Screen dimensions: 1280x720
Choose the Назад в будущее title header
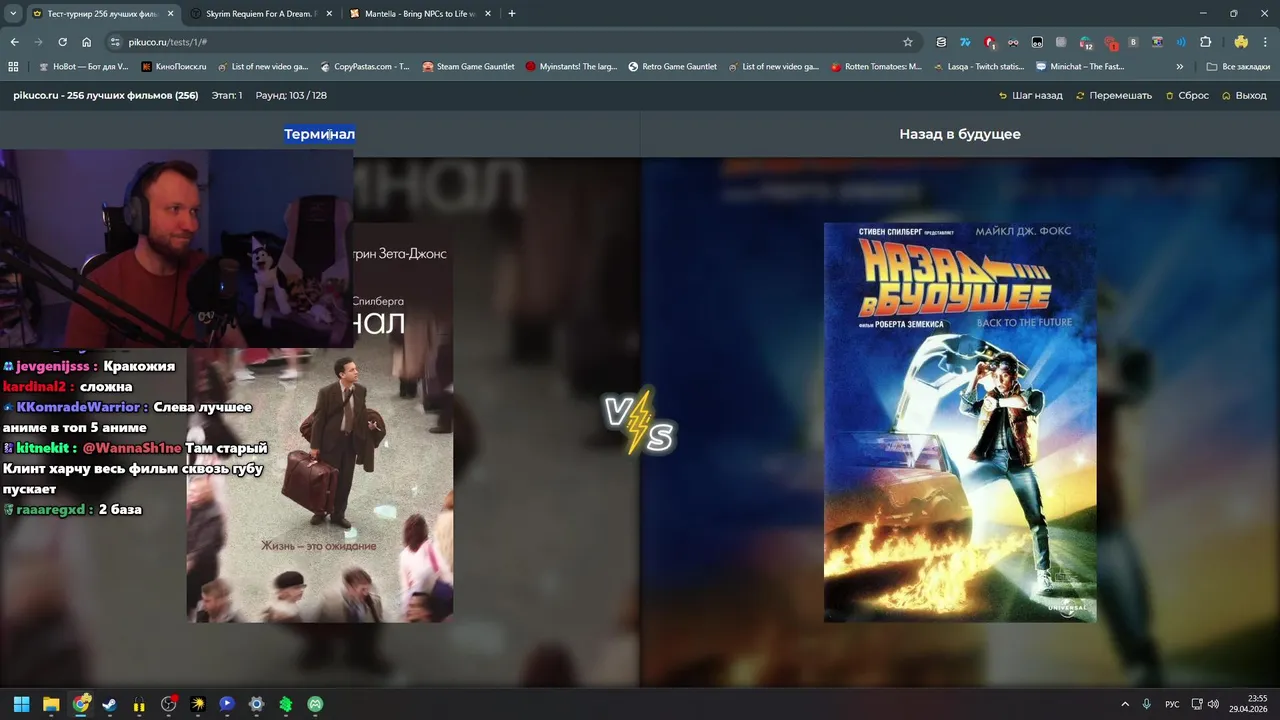[960, 134]
